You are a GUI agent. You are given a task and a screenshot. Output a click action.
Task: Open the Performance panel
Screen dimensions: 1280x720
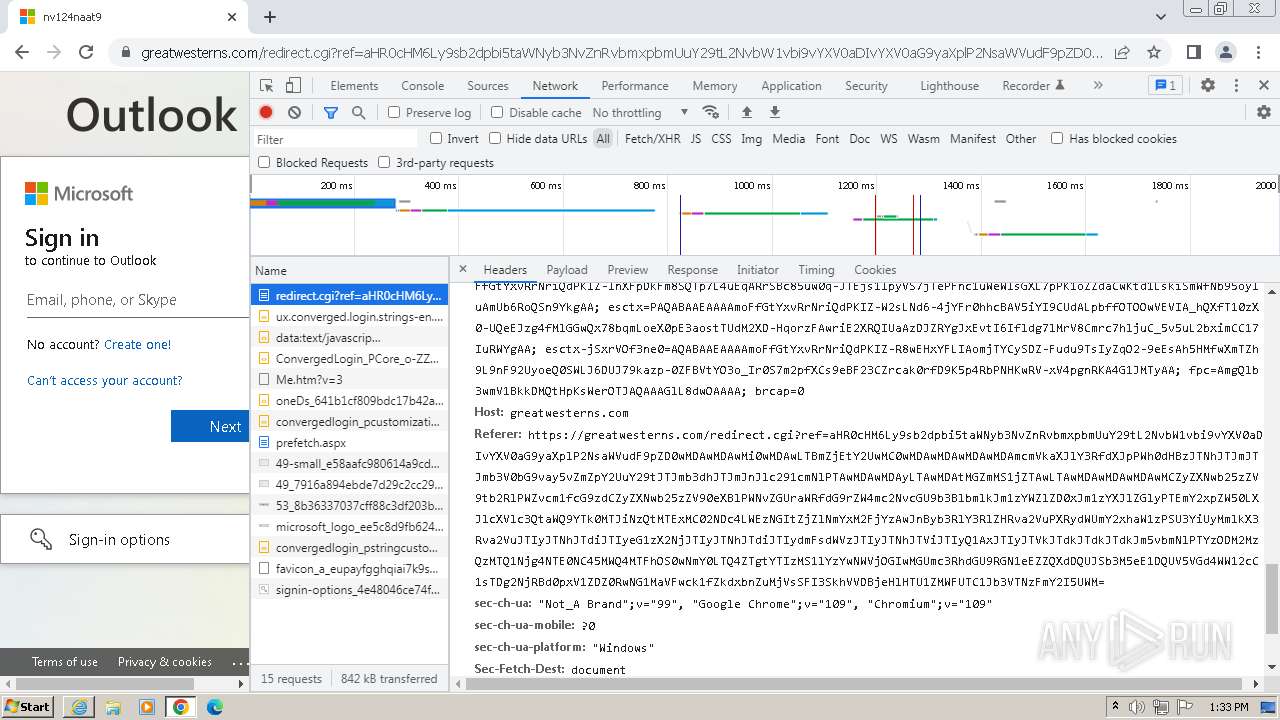click(635, 86)
